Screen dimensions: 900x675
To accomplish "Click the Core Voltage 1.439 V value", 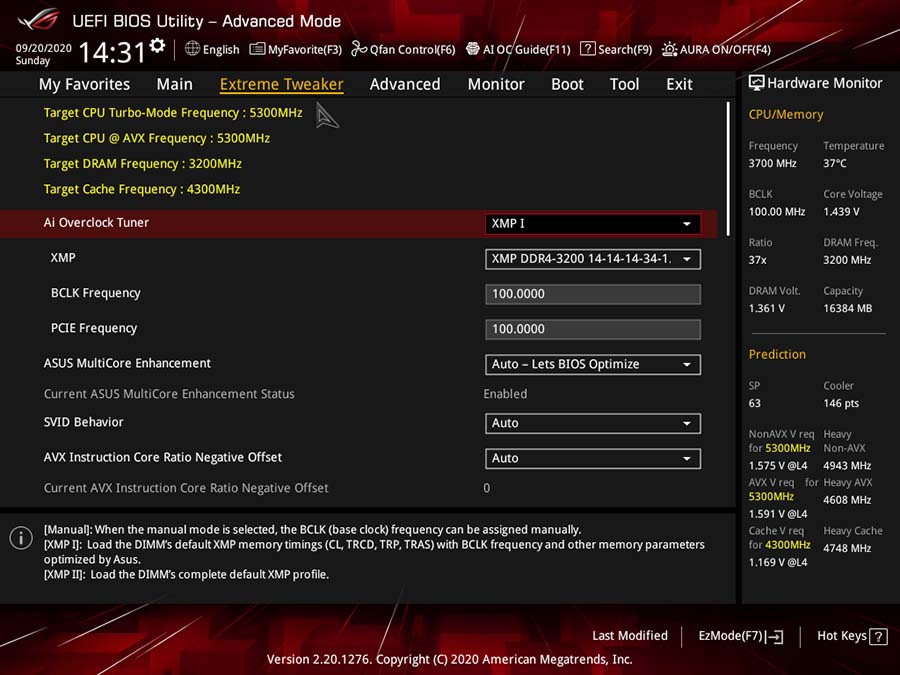I will [x=841, y=212].
